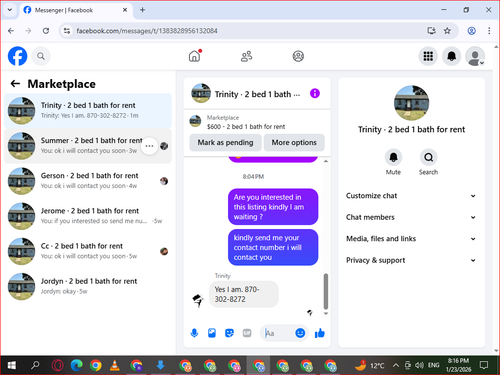Show hidden system tray icons chevron

coord(396,365)
